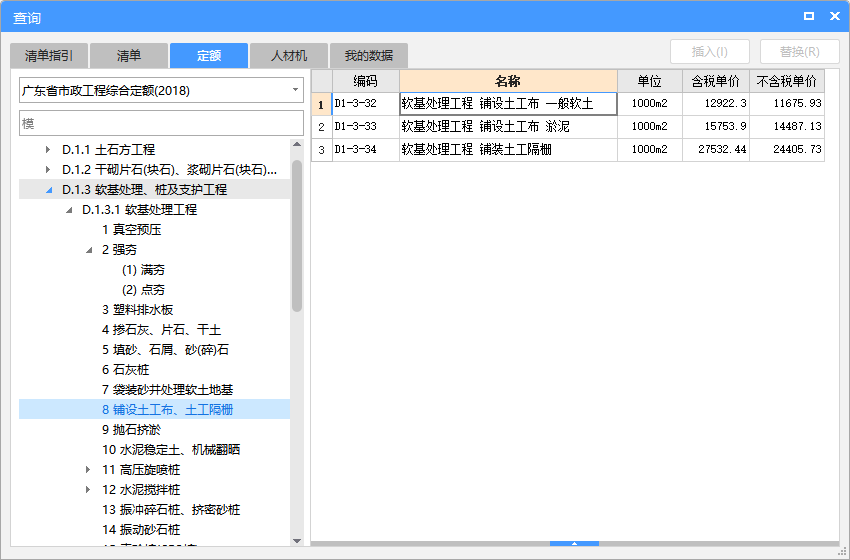Click the tree vertical scrollbar thumb
The height and width of the screenshot is (560, 850).
(x=297, y=236)
